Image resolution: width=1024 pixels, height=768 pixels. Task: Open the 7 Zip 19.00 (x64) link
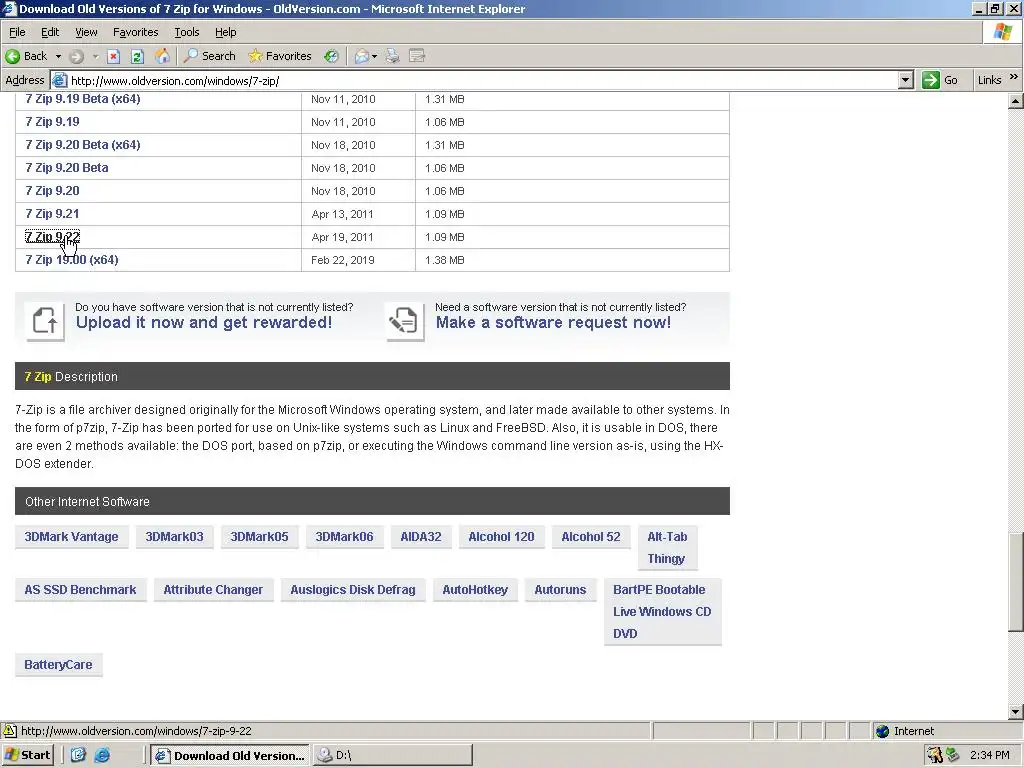(72, 259)
